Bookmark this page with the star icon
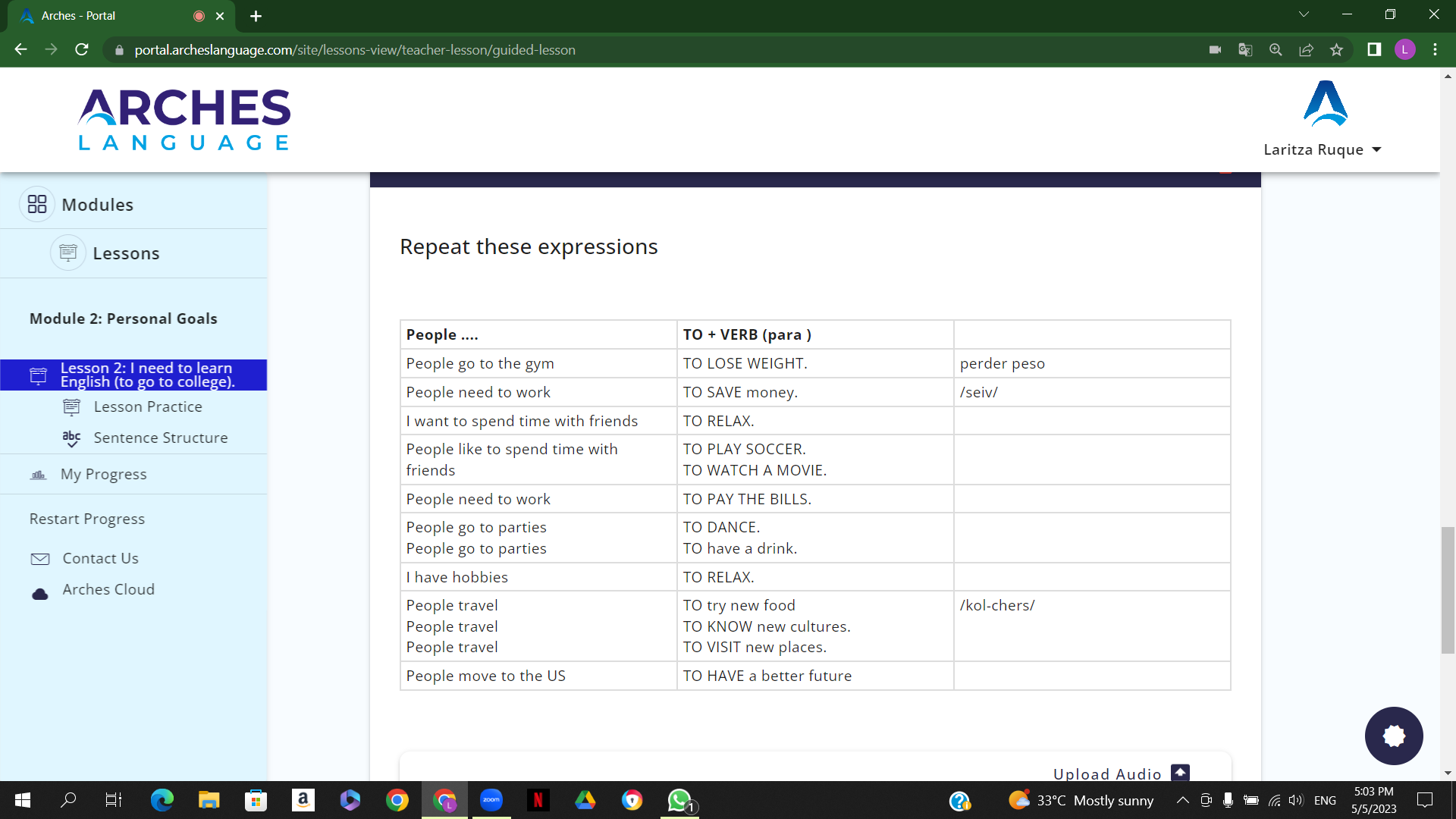The height and width of the screenshot is (819, 1456). (1336, 49)
